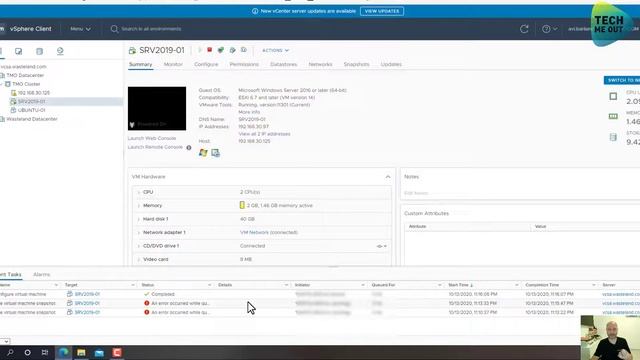Click the edit settings toolbar icon
Image resolution: width=640 pixels, height=360 pixels.
[x=232, y=50]
